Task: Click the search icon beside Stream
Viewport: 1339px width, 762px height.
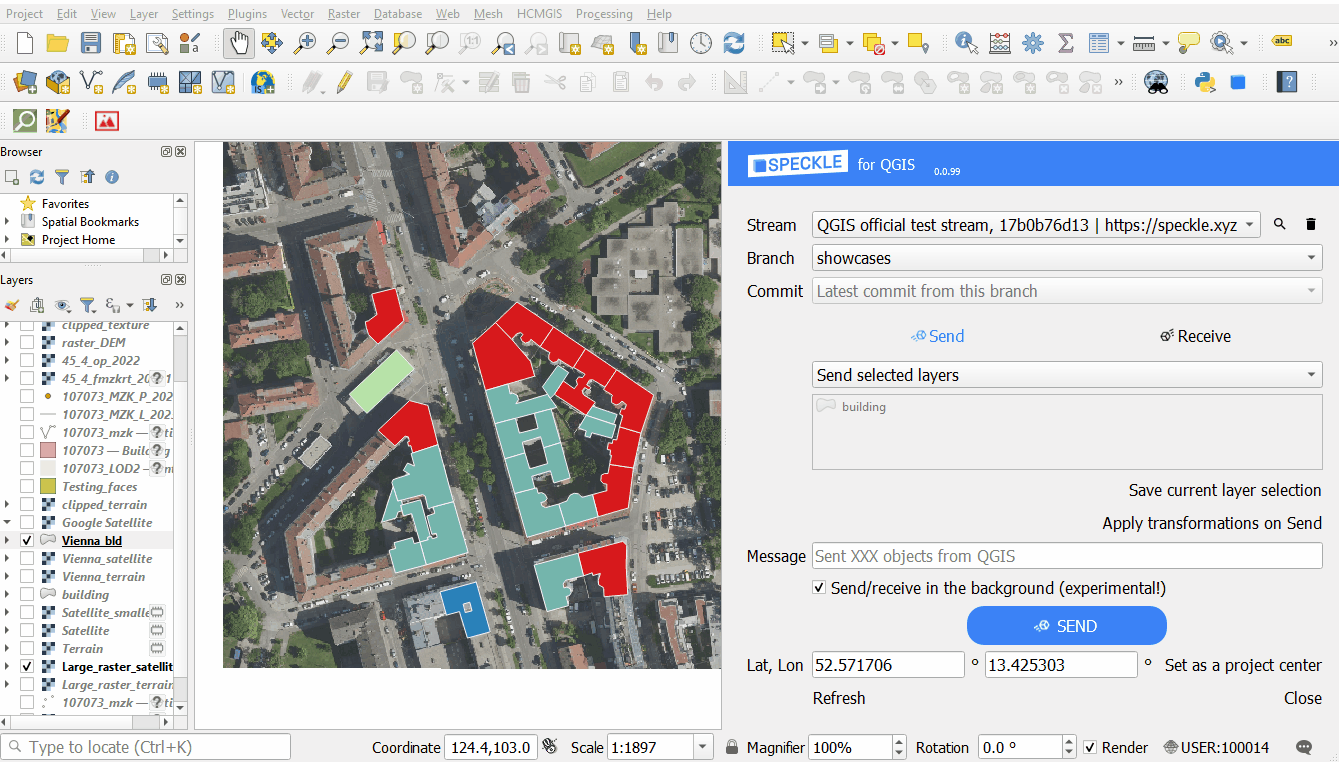Action: point(1280,225)
